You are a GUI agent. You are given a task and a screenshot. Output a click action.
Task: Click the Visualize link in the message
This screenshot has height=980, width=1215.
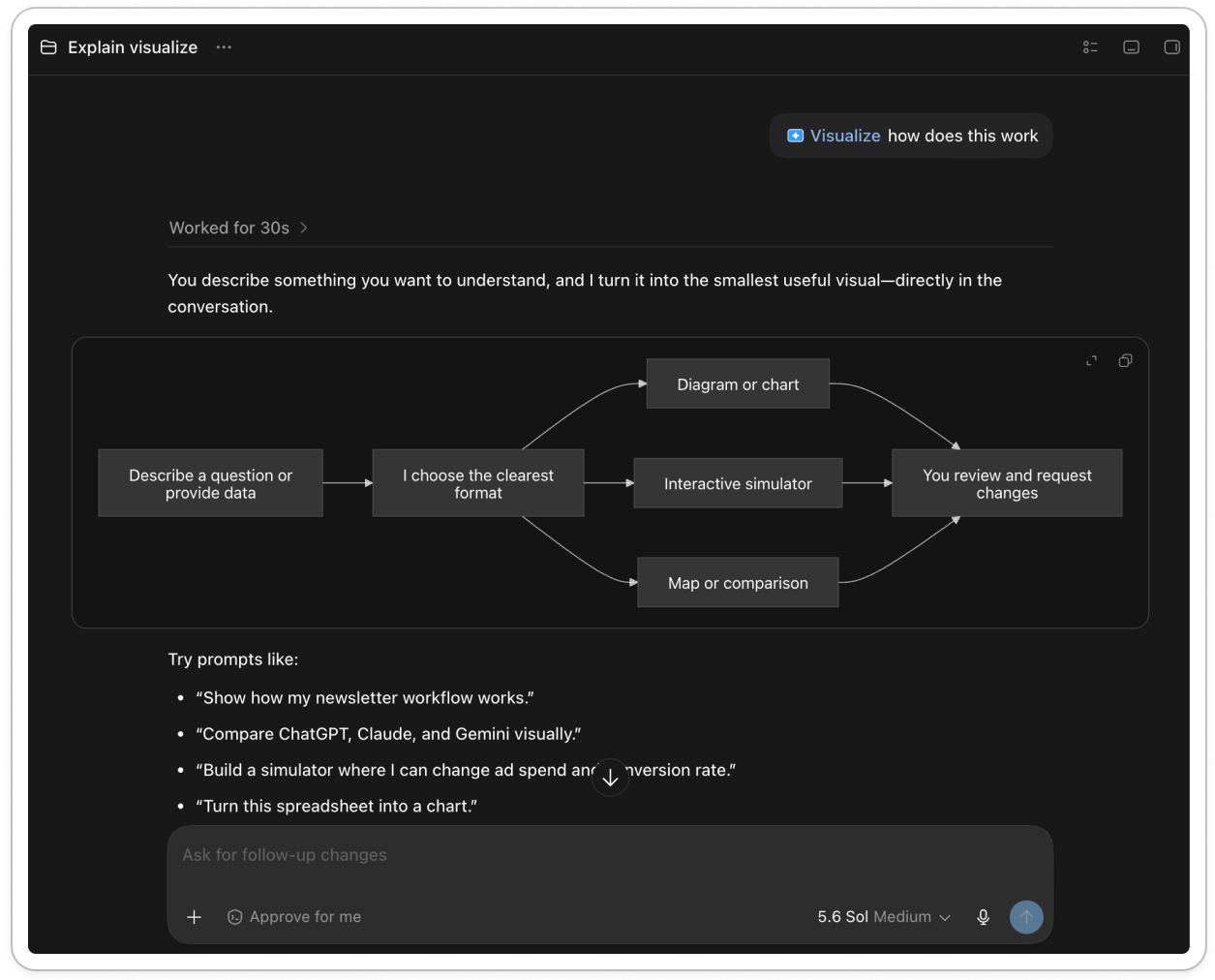845,136
